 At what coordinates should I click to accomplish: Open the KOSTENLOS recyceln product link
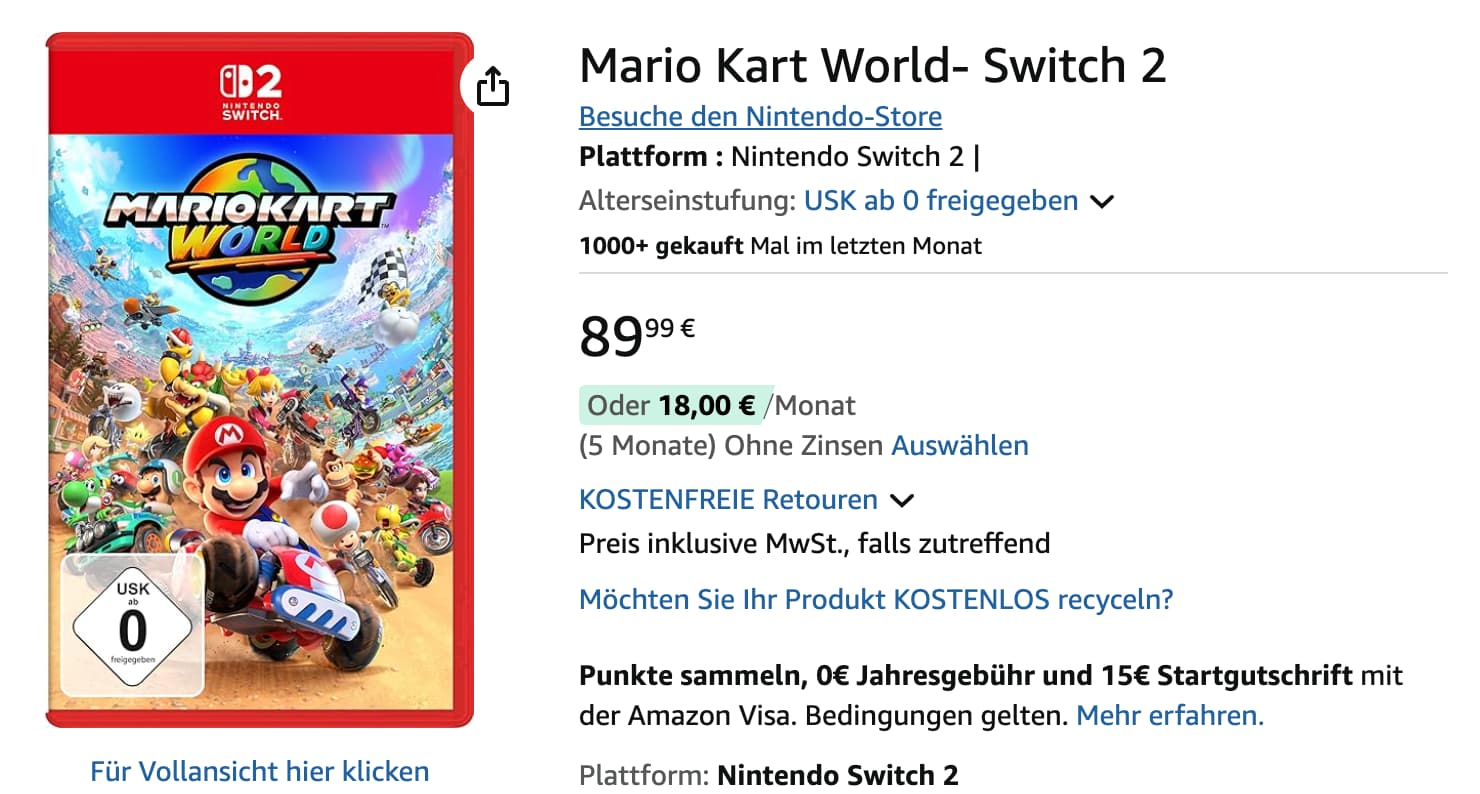click(x=875, y=600)
